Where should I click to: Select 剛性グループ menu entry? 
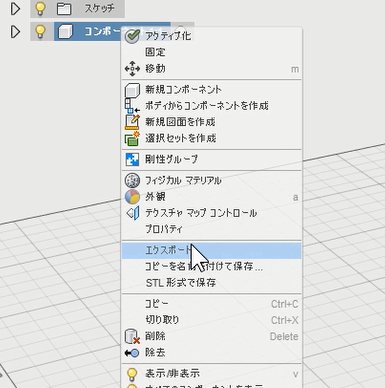[212, 160]
